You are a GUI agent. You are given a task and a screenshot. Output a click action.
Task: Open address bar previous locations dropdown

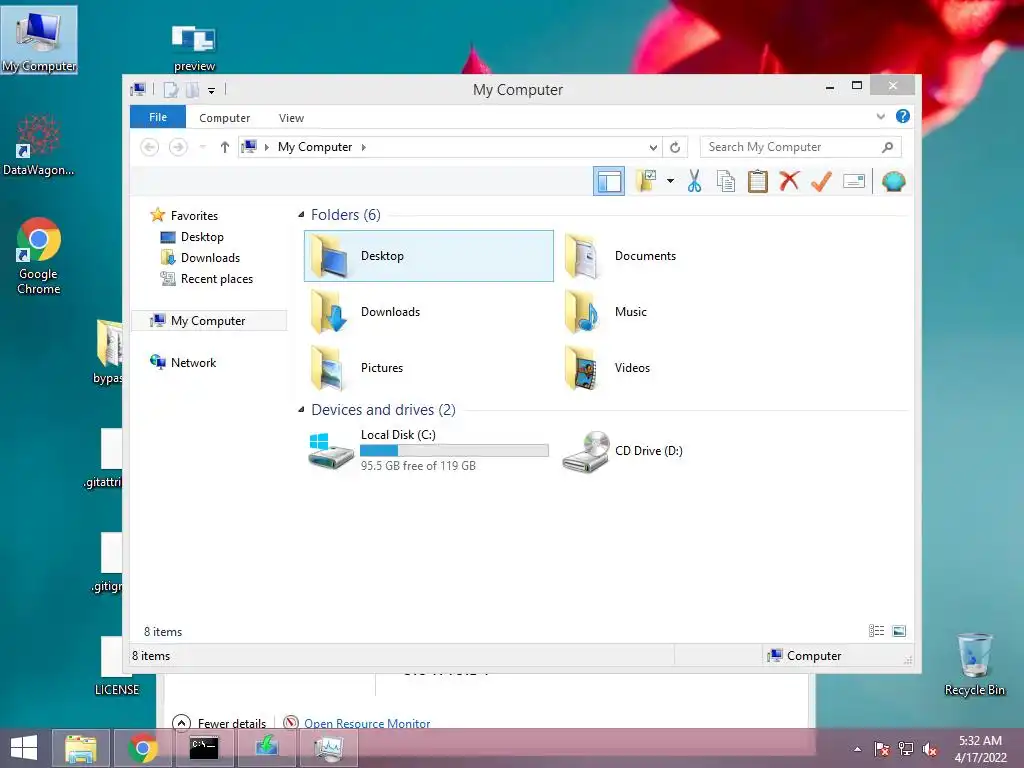tap(653, 148)
